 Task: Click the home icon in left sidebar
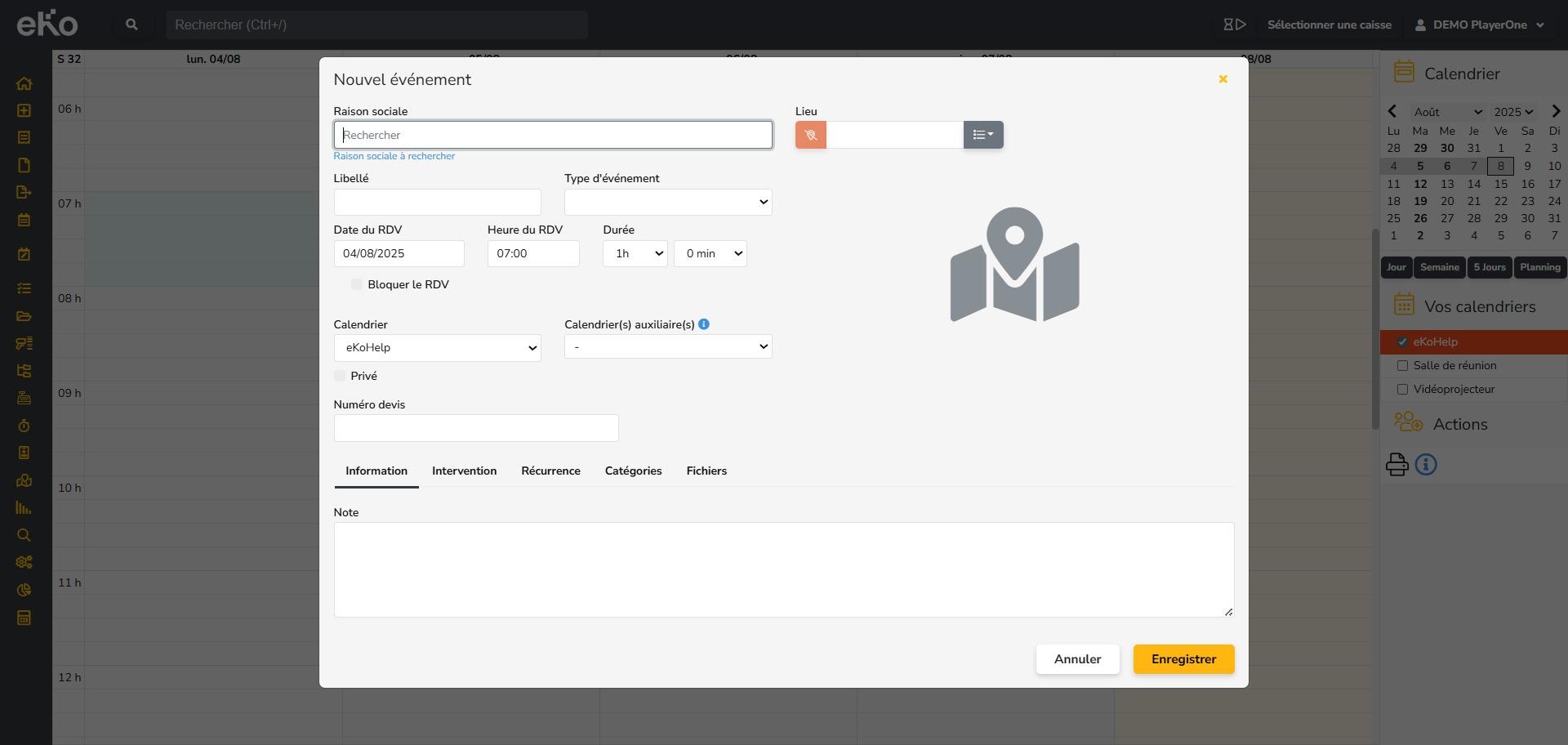pos(24,83)
